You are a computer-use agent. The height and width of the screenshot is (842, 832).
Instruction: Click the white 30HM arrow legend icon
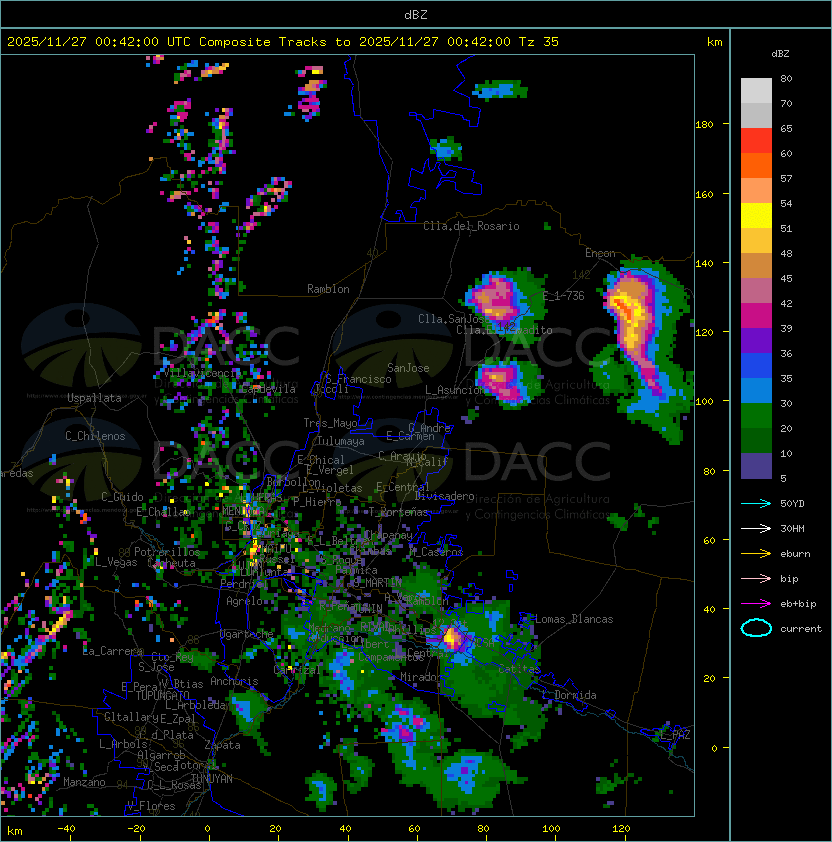pos(756,528)
